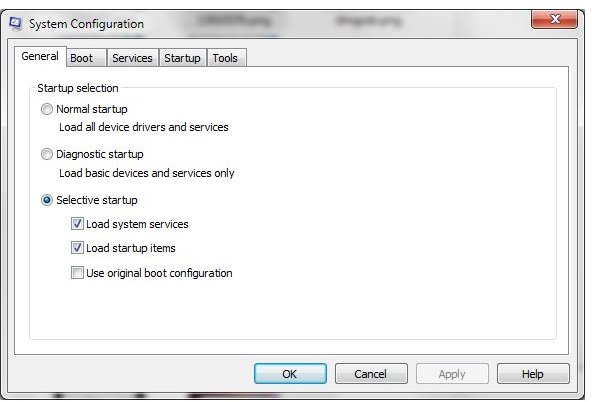This screenshot has height=402, width=592.
Task: Click the System Configuration title bar icon
Action: tap(15, 23)
